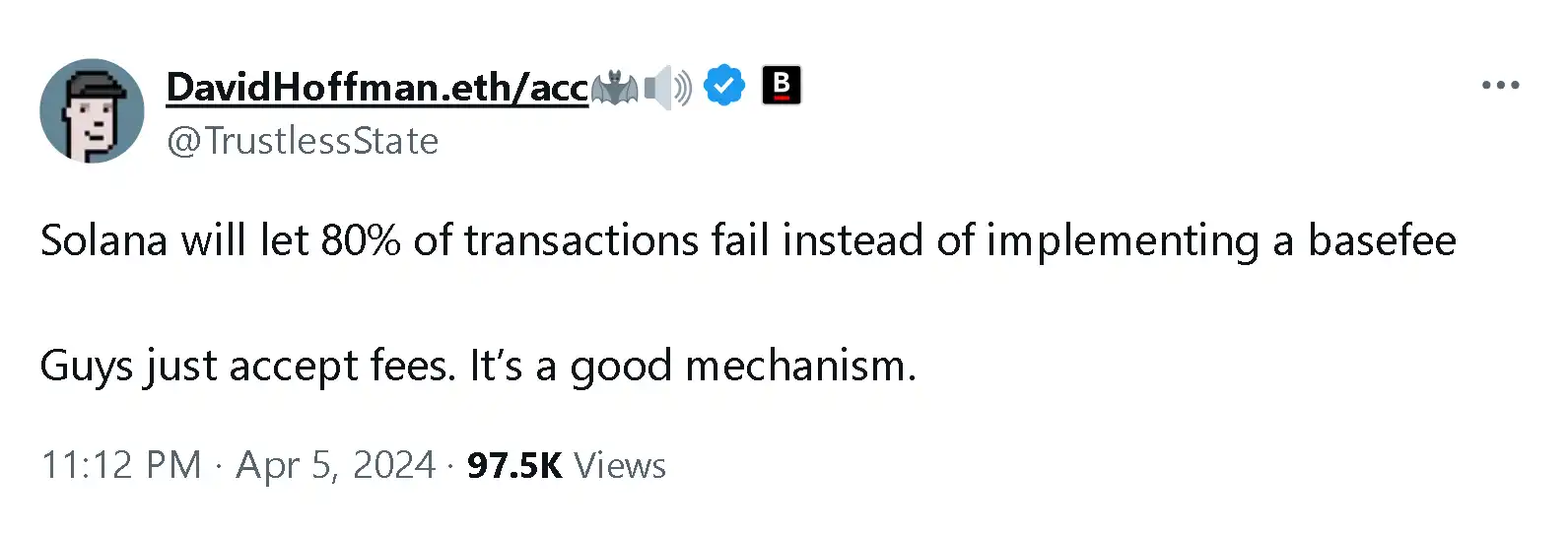
Task: Click the word basefee in tweet
Action: point(1382,240)
